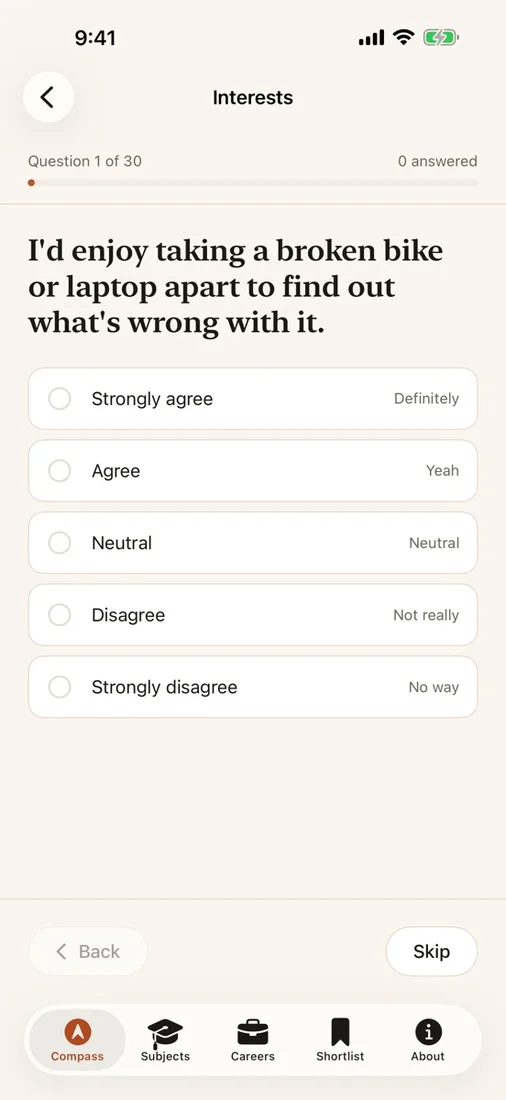
Task: Tap the Definitely label on first option
Action: 426,398
